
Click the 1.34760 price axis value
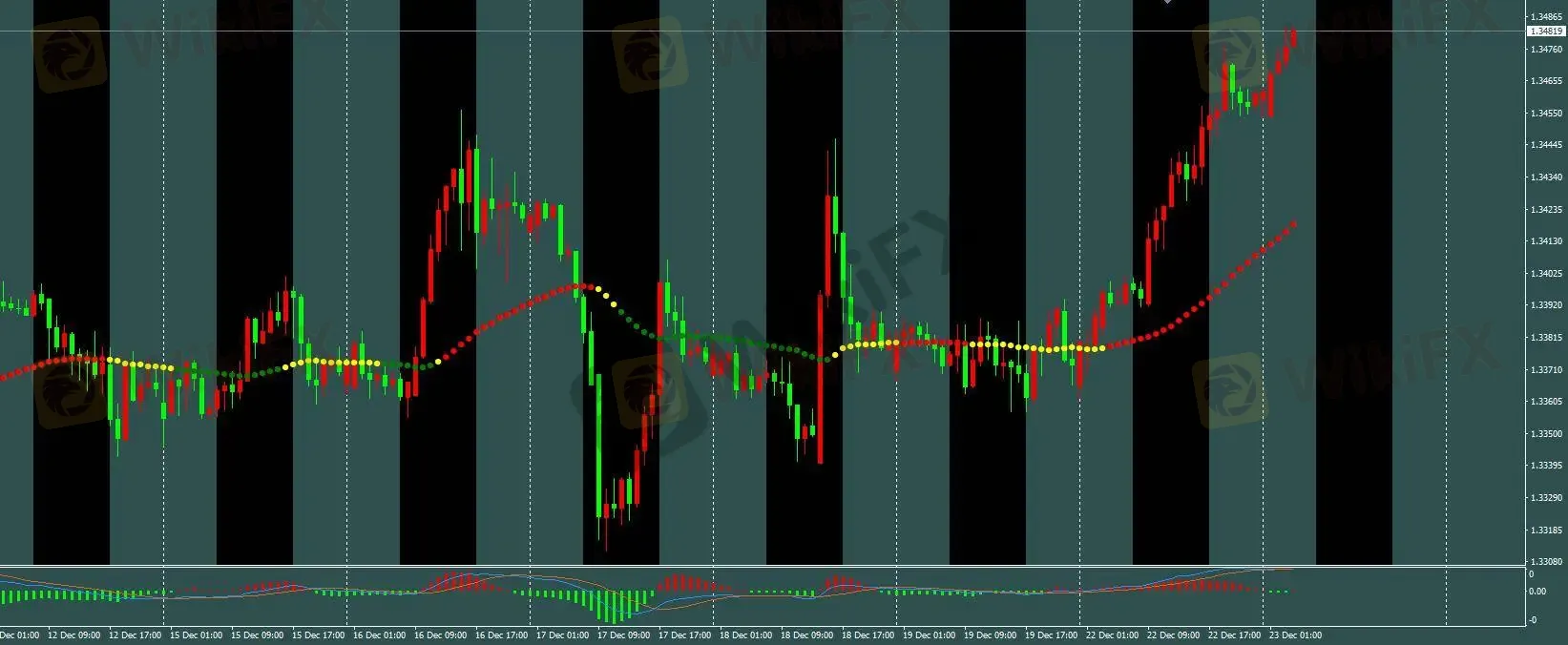[x=1545, y=49]
